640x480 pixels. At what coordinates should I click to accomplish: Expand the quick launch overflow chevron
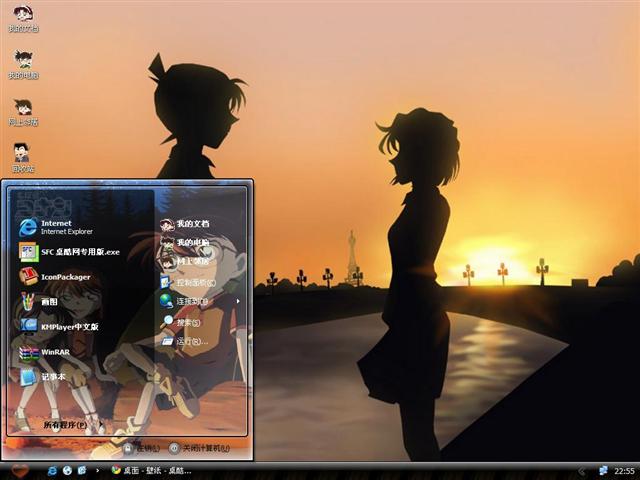97,471
